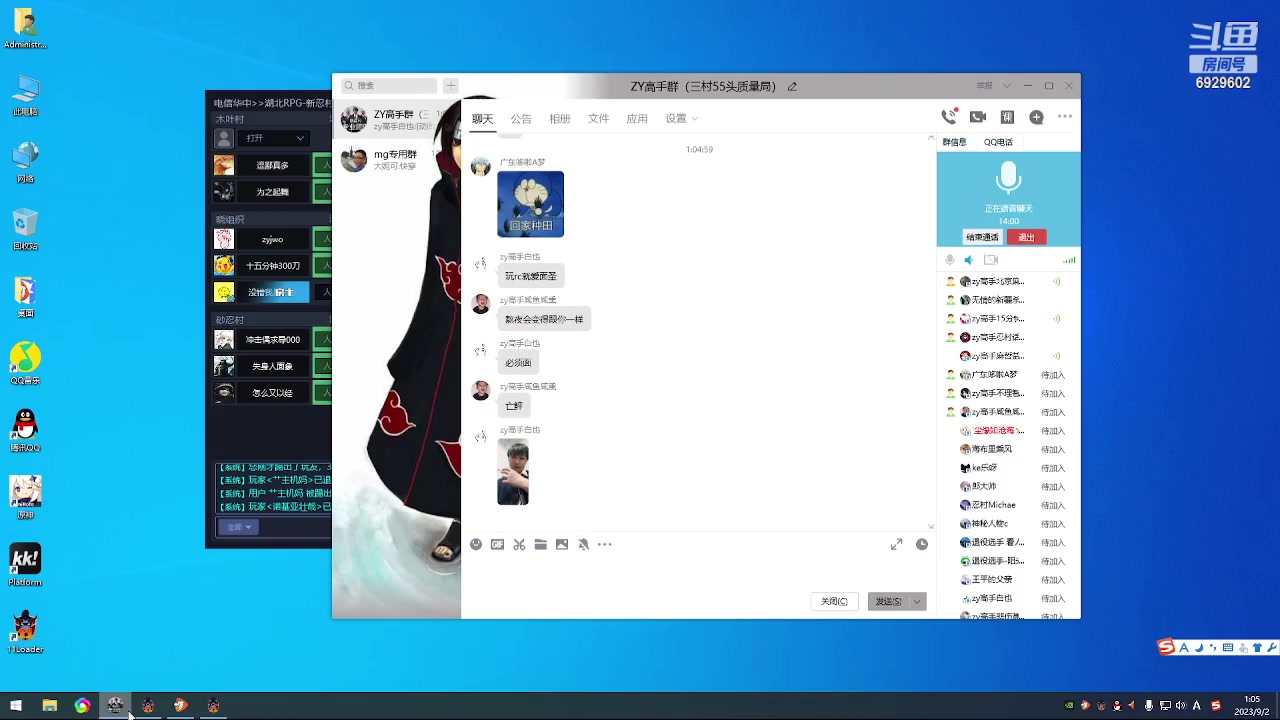1280x720 pixels.
Task: Select mg专用群 conversation in list
Action: click(397, 159)
